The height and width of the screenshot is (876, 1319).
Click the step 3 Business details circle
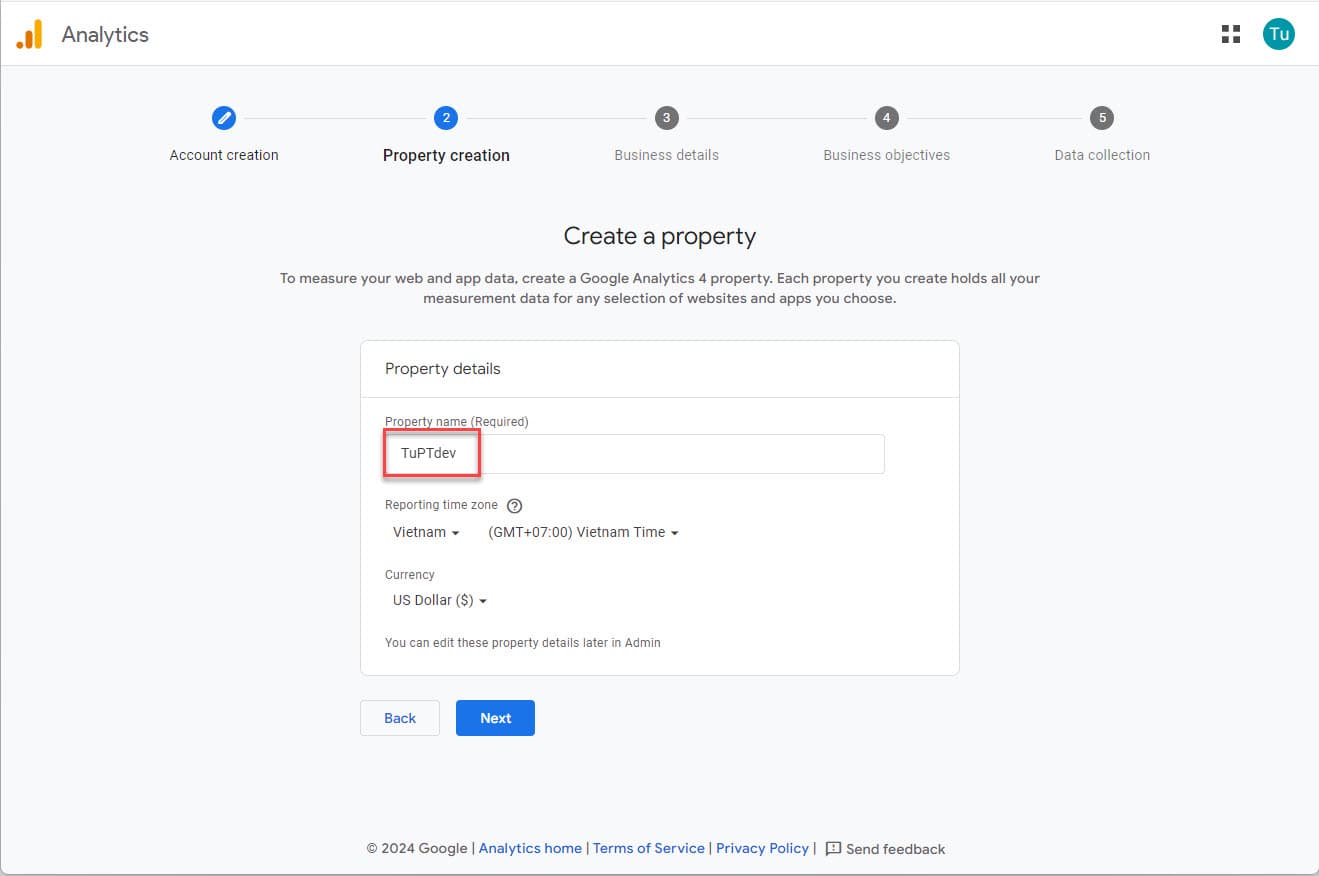pyautogui.click(x=666, y=118)
